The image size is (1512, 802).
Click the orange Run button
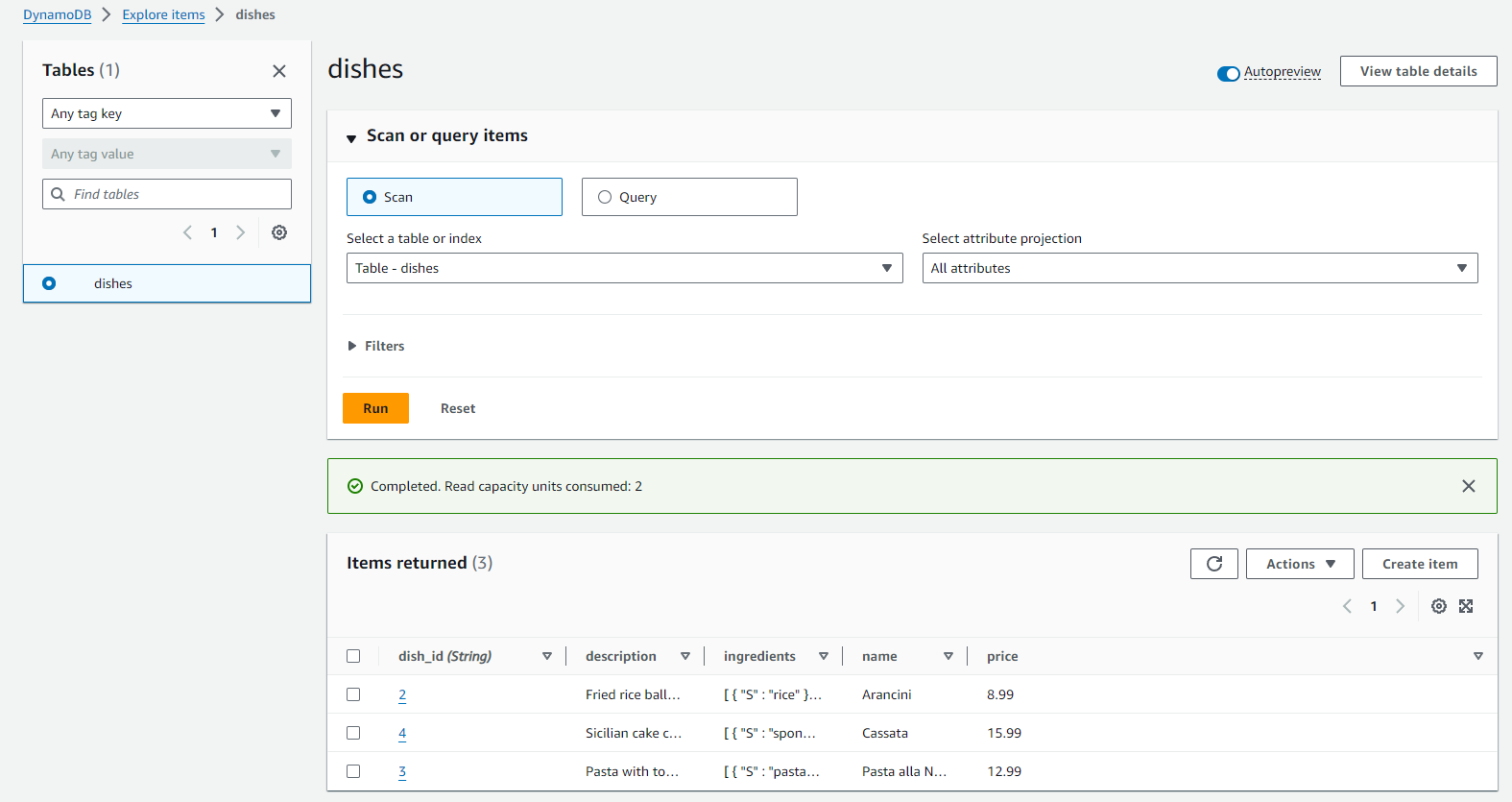coord(375,408)
